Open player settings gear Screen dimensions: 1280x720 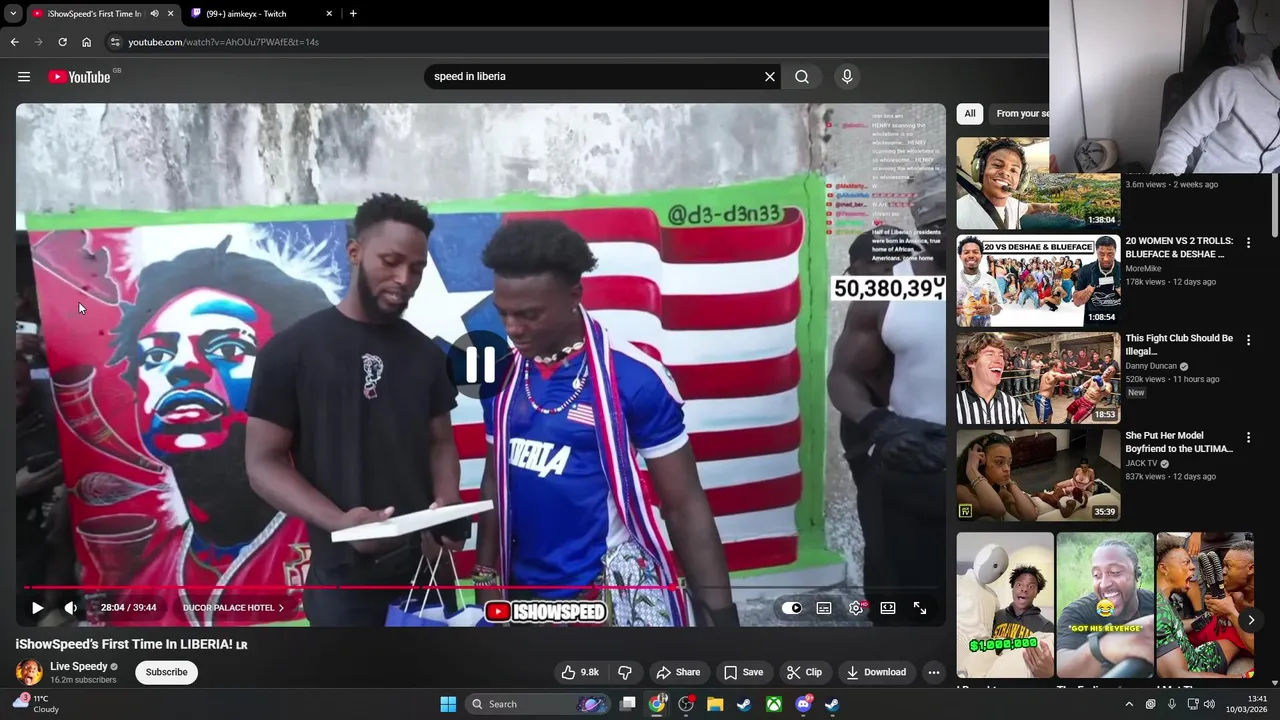click(856, 608)
